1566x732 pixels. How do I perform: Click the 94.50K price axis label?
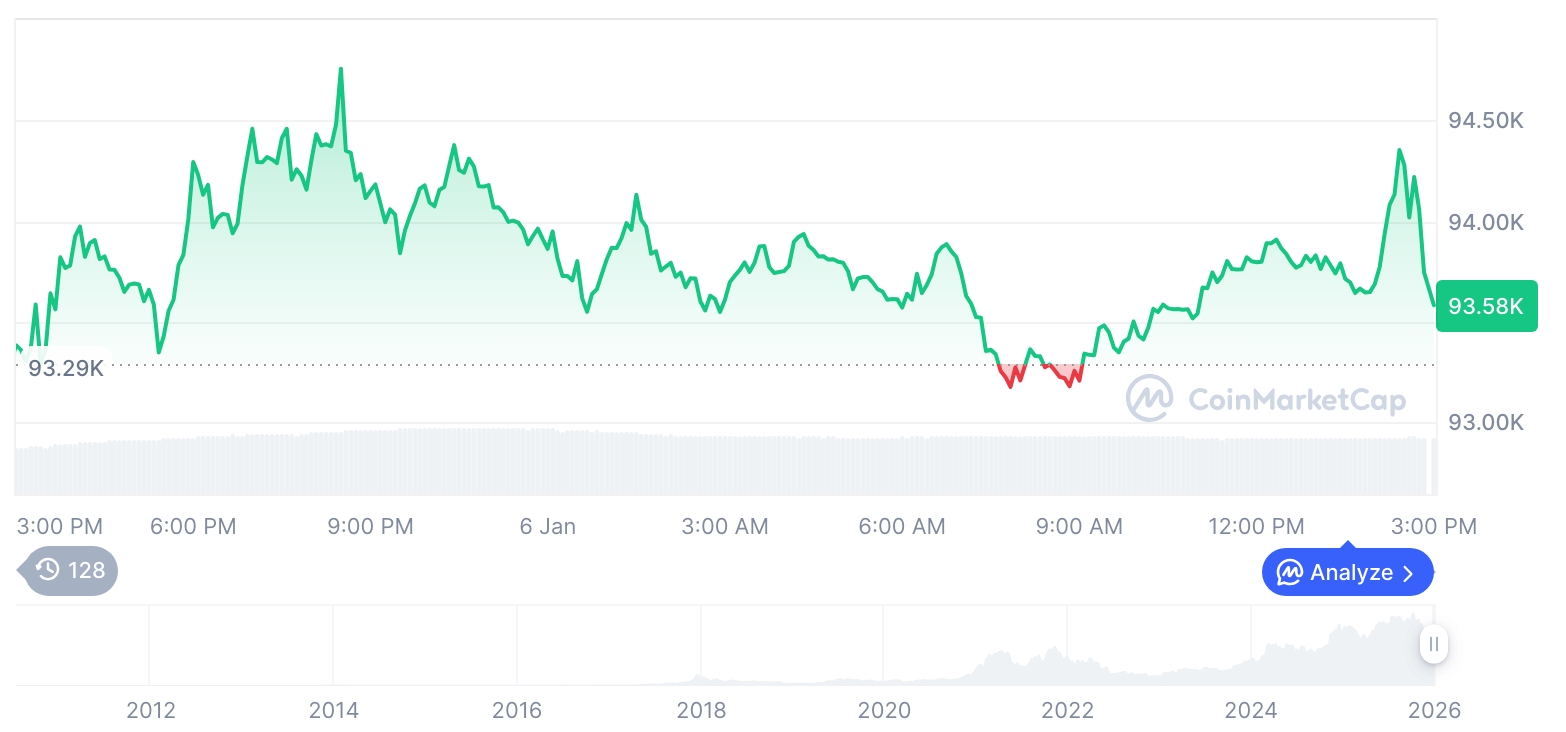coord(1486,121)
